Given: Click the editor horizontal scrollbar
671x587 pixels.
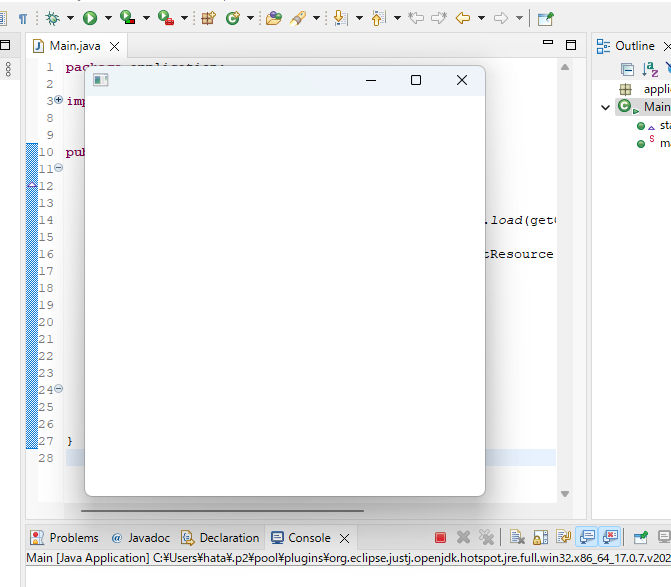Looking at the screenshot, I should (222, 510).
